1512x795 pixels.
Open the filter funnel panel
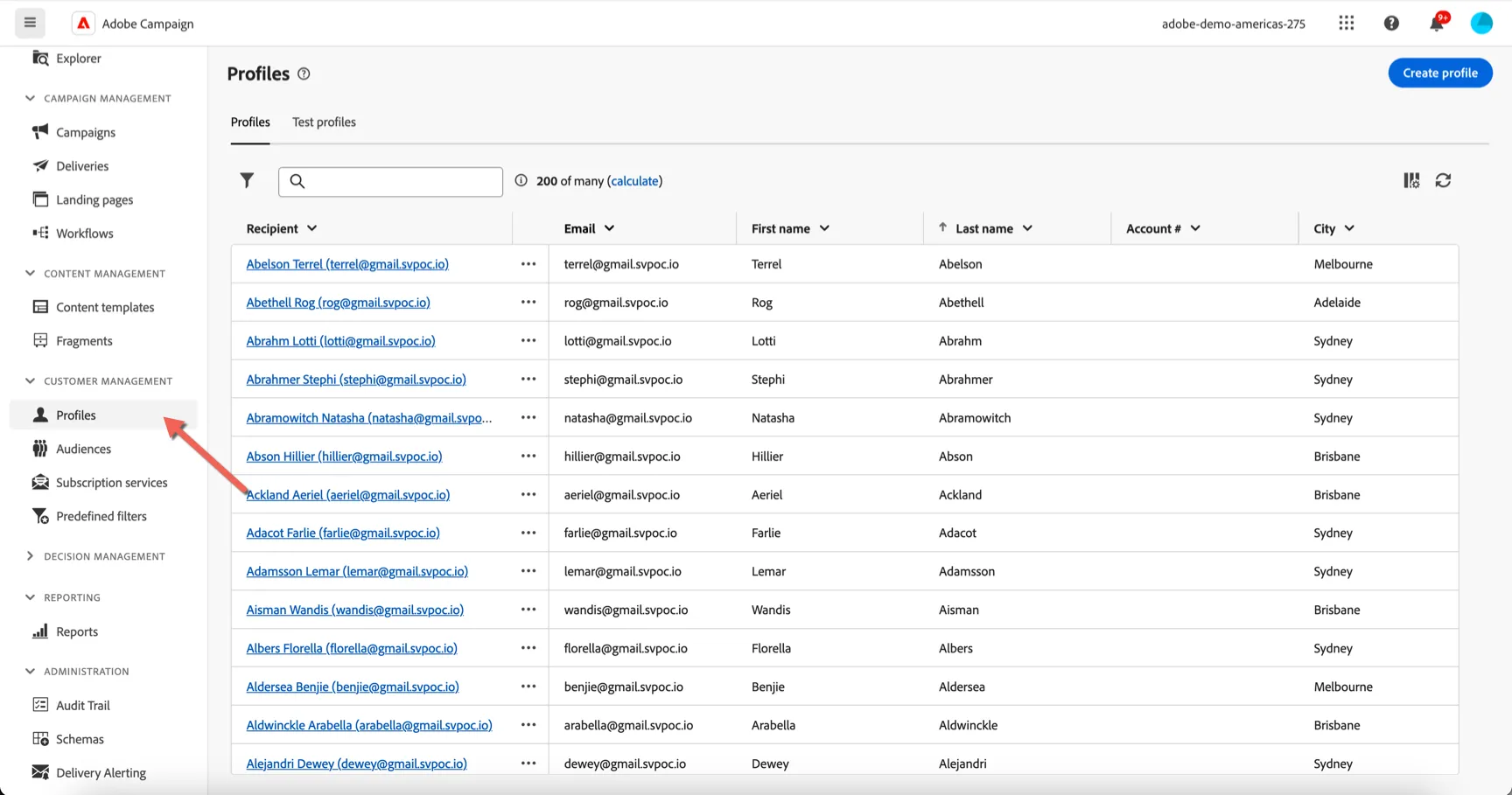tap(247, 181)
